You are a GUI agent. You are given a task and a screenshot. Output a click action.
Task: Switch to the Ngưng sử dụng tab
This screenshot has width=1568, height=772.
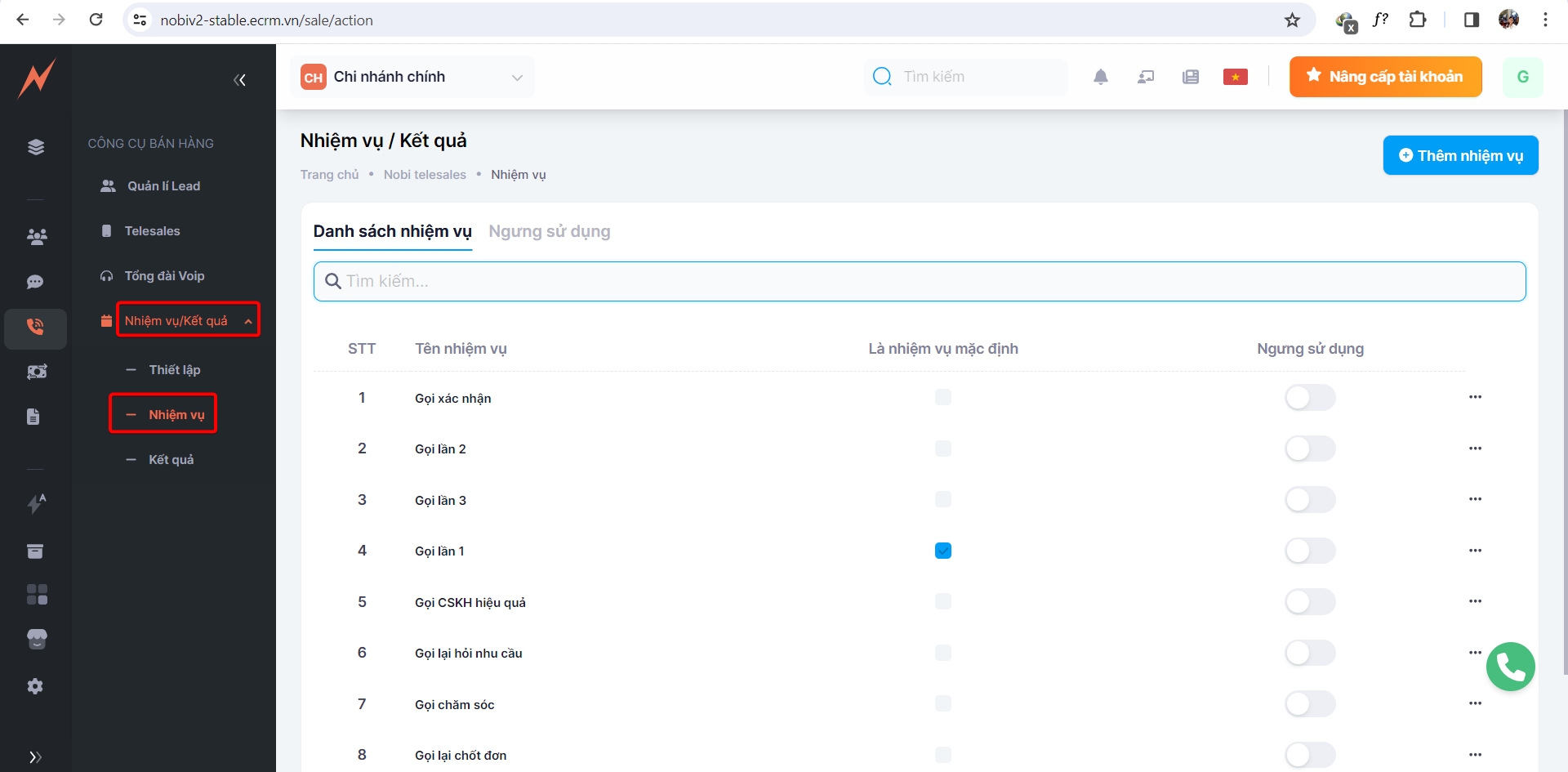[549, 231]
